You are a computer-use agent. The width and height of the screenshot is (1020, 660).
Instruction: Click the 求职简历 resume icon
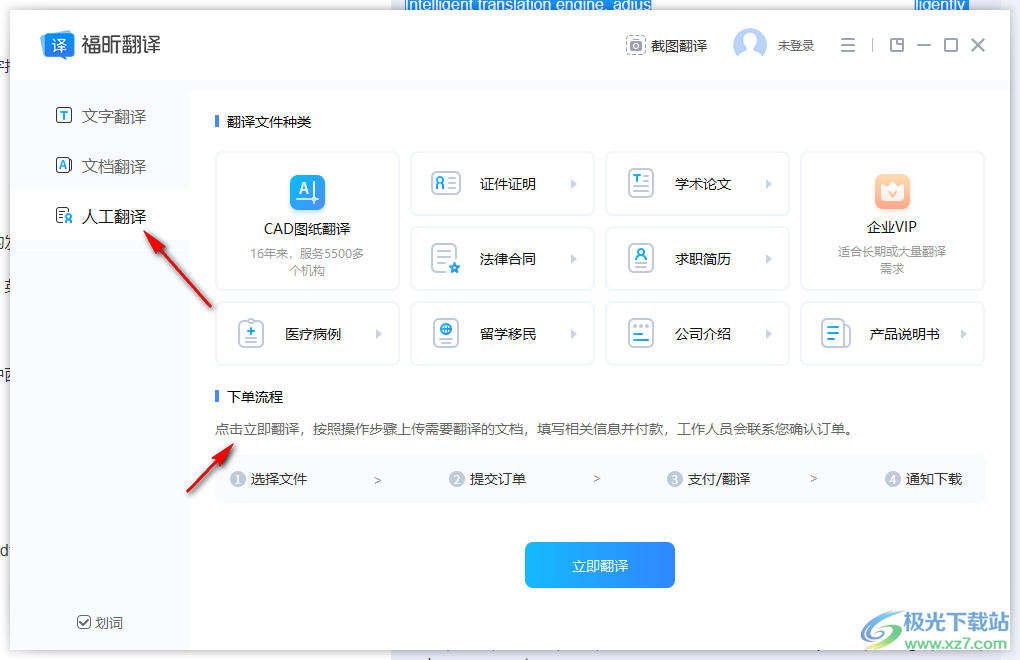pos(641,258)
